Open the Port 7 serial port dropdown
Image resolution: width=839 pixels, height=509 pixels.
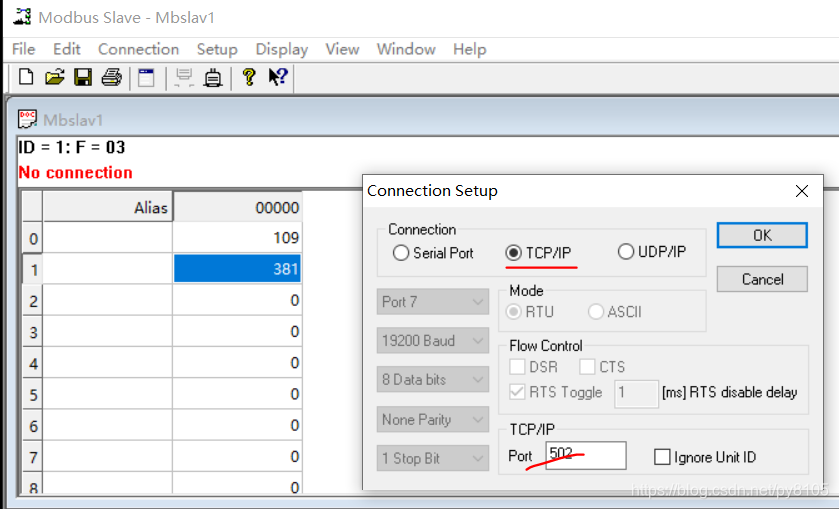[x=432, y=302]
